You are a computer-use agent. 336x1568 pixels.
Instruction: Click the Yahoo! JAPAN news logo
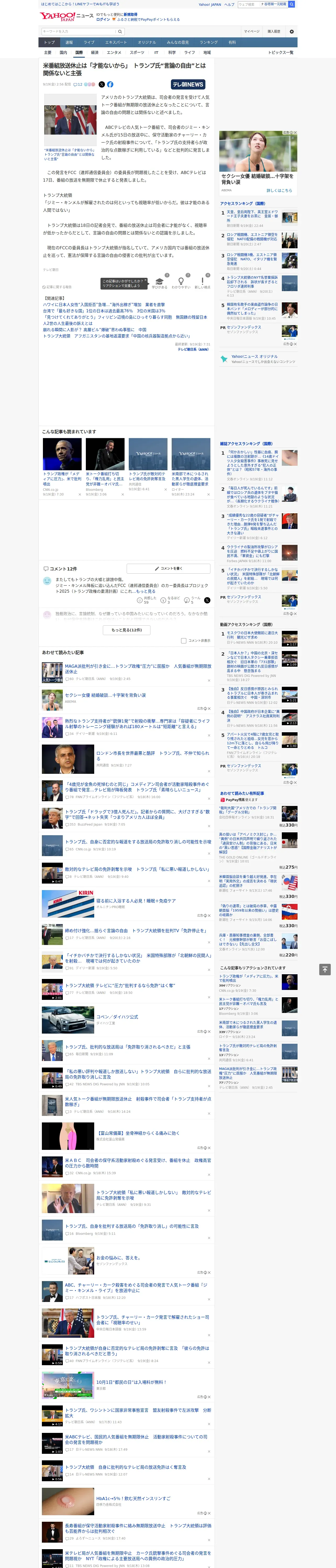point(67,16)
